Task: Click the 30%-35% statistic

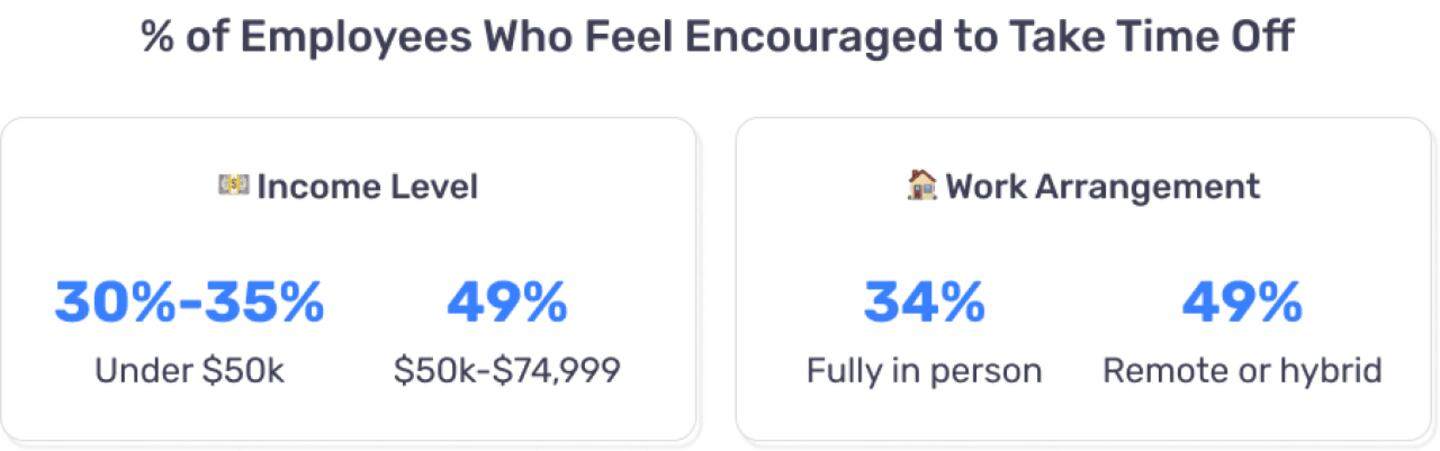Action: pyautogui.click(x=190, y=302)
